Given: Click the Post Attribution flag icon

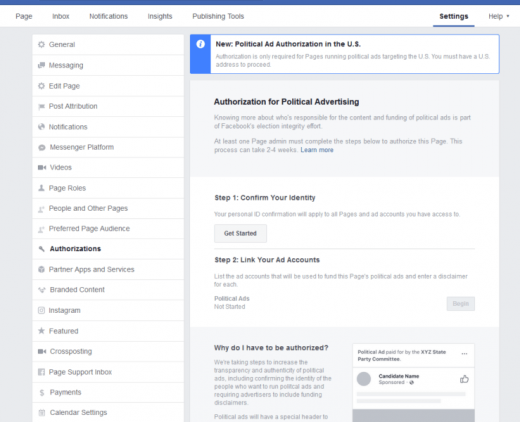Looking at the screenshot, I should pyautogui.click(x=41, y=107).
